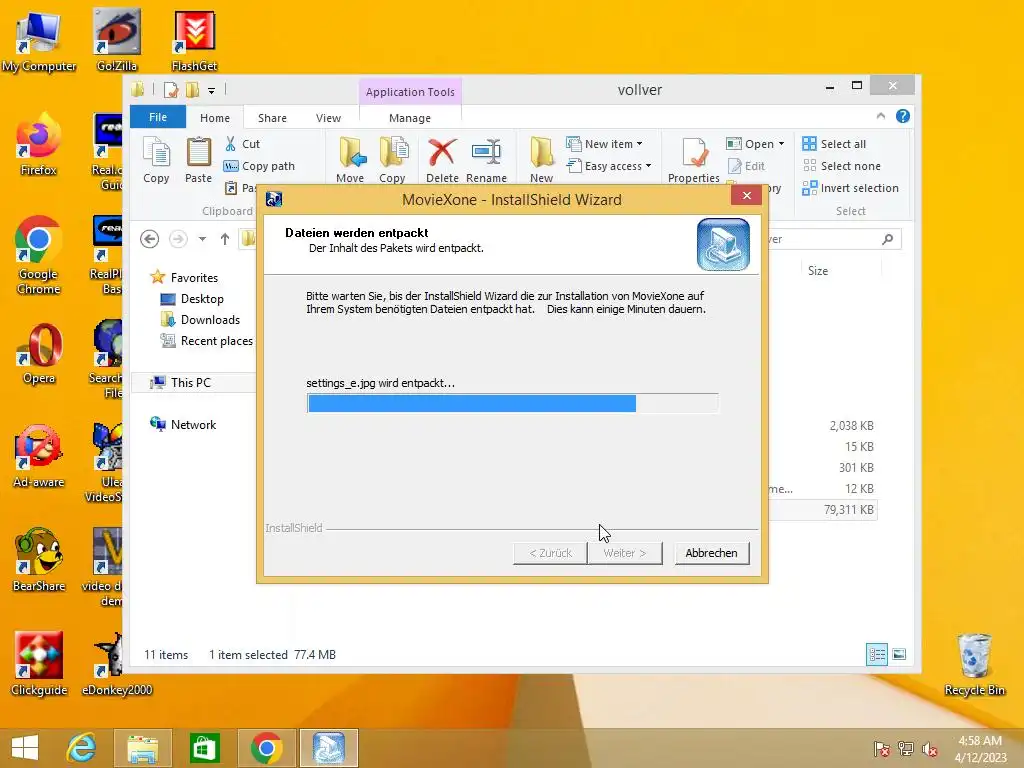Launch Firefox from the desktop
Screen dimensions: 1024x768
tap(39, 145)
